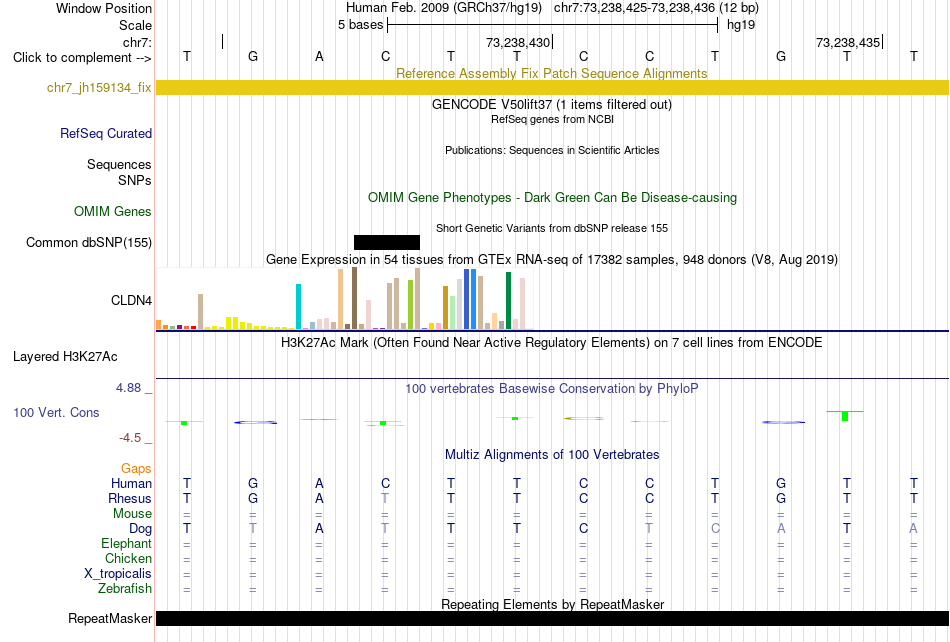This screenshot has width=950, height=642.
Task: Open 'Short Genetic Variants from dbSNP release 155'
Action: 552,228
